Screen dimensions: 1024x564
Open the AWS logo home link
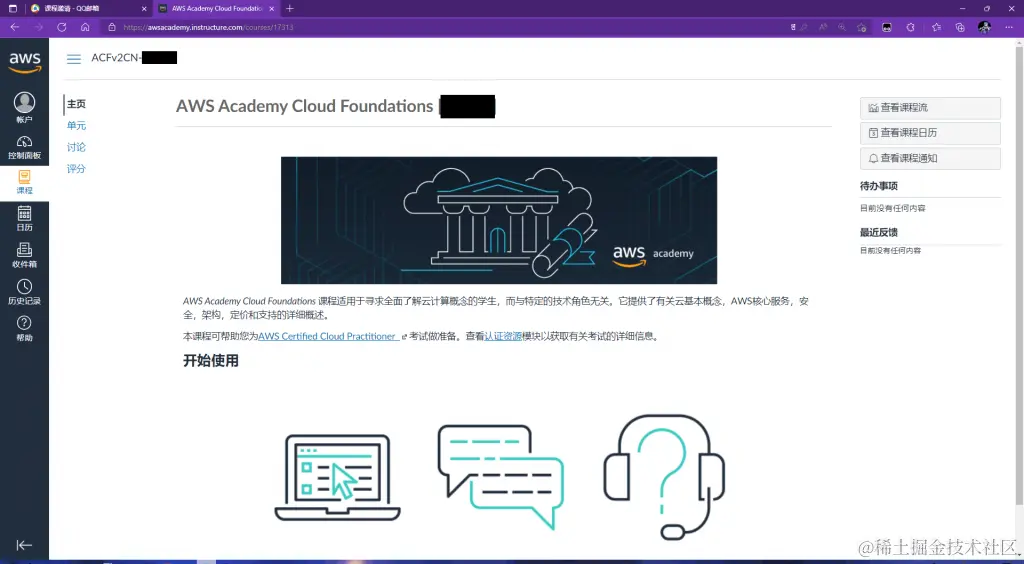(x=25, y=63)
